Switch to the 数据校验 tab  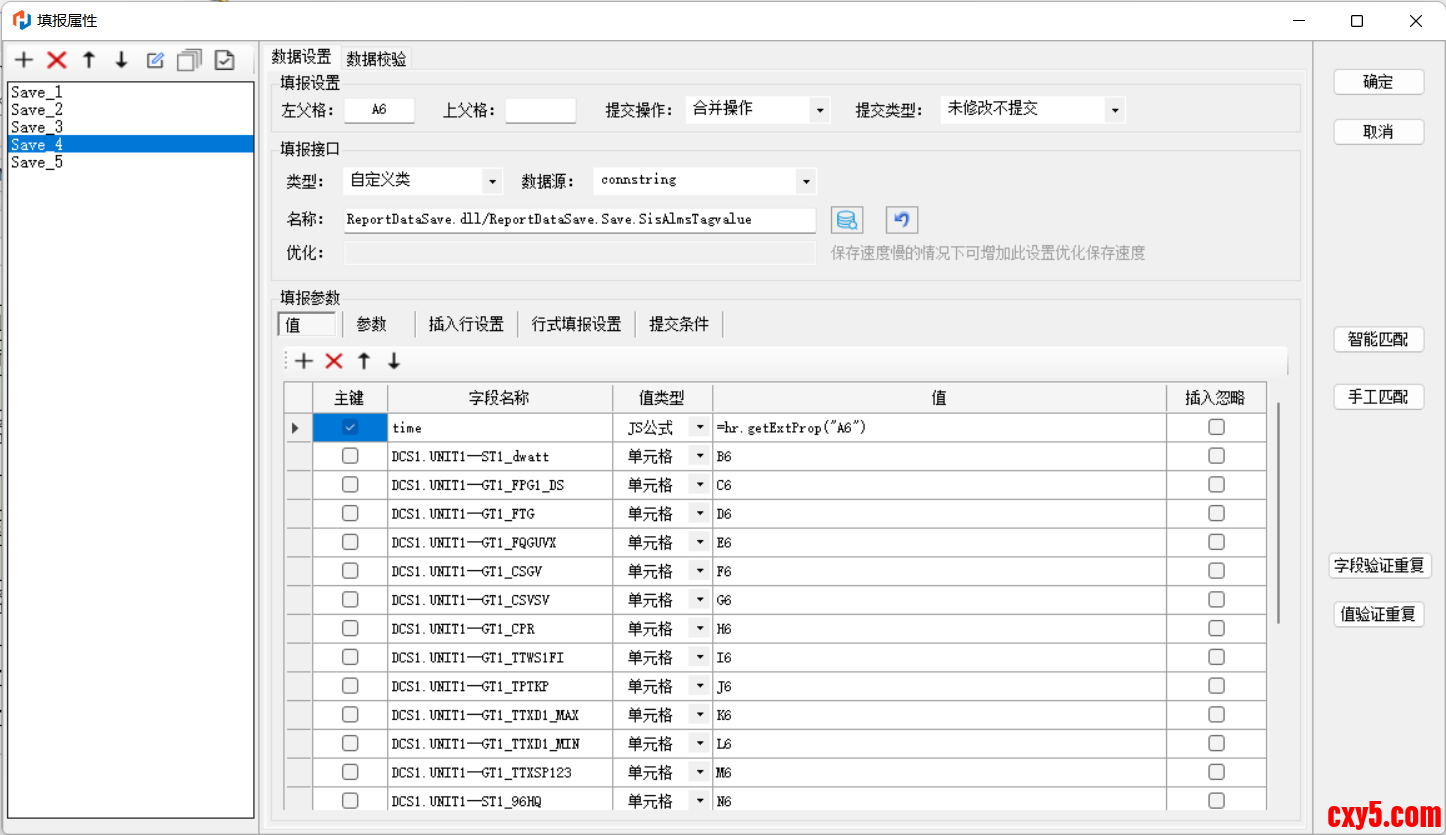pos(376,59)
